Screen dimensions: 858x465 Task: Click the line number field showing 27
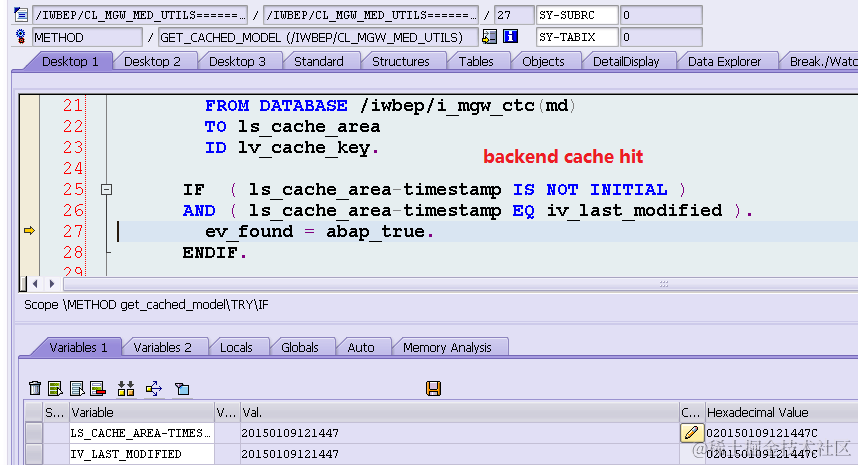pyautogui.click(x=514, y=15)
